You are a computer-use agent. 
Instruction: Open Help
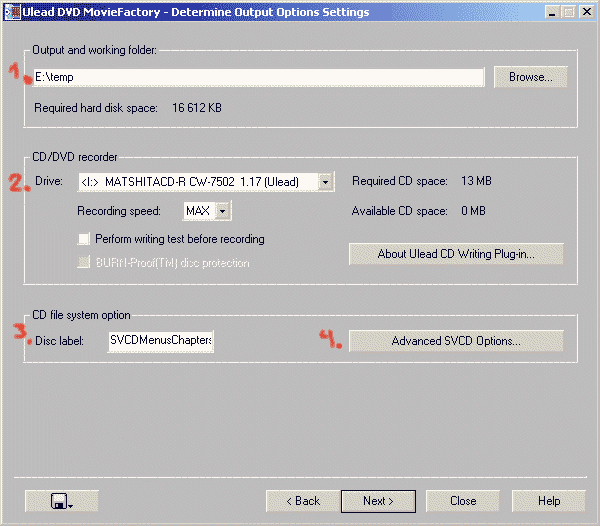(x=549, y=501)
